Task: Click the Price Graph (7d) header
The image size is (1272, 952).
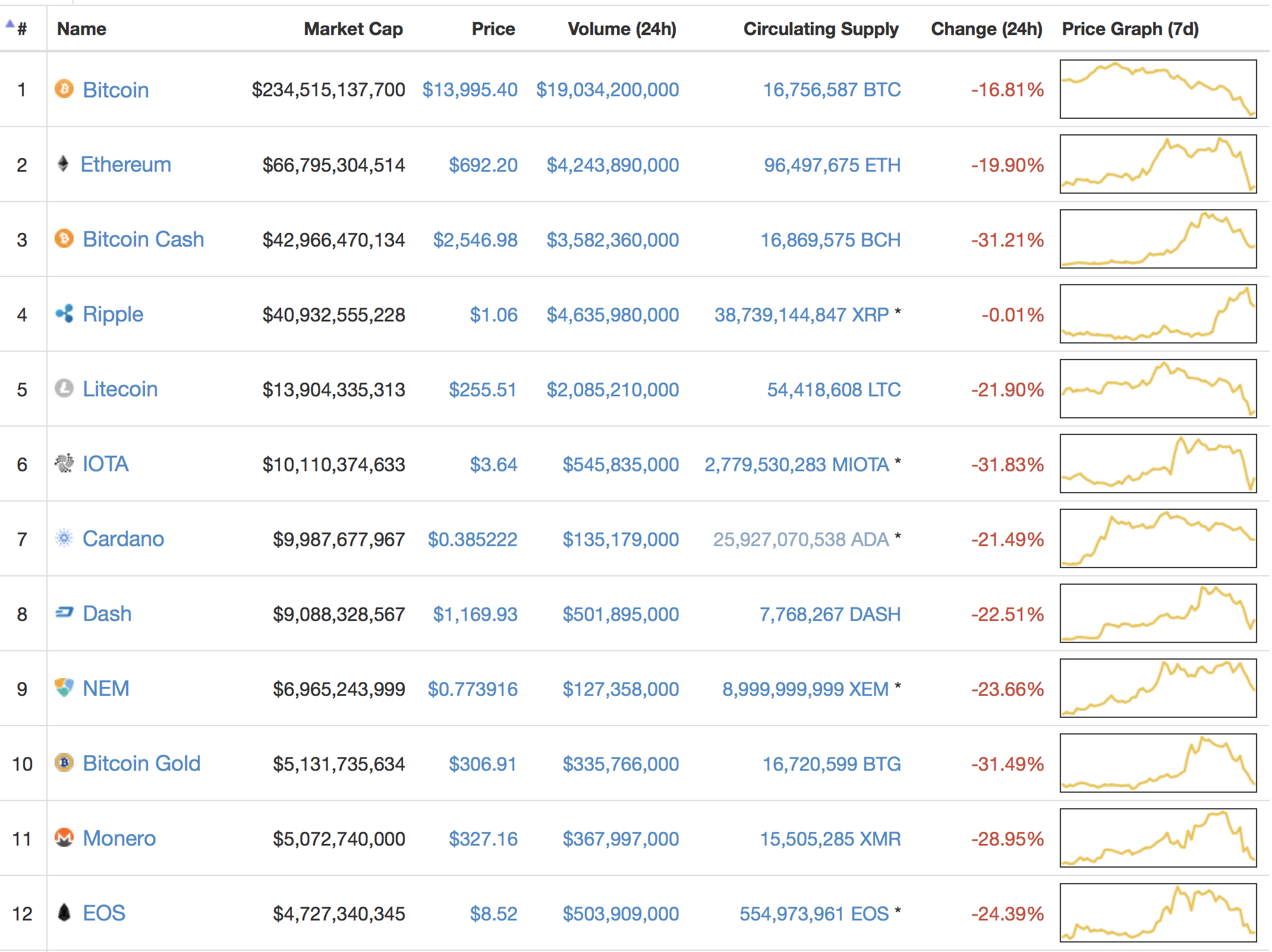Action: tap(1131, 29)
